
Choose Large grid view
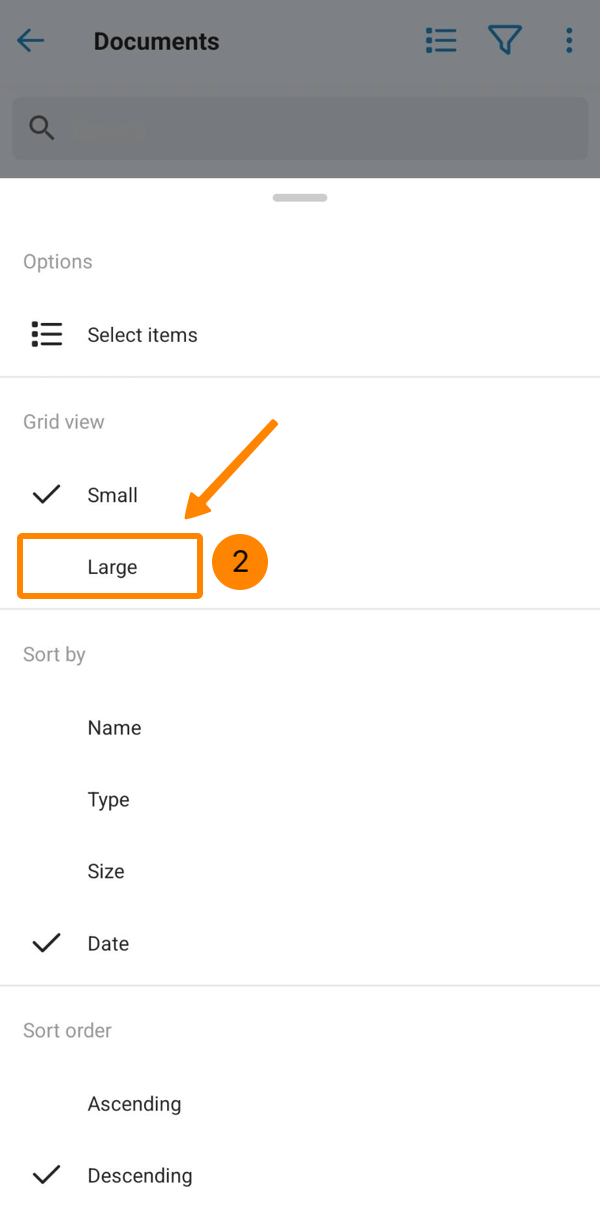112,567
